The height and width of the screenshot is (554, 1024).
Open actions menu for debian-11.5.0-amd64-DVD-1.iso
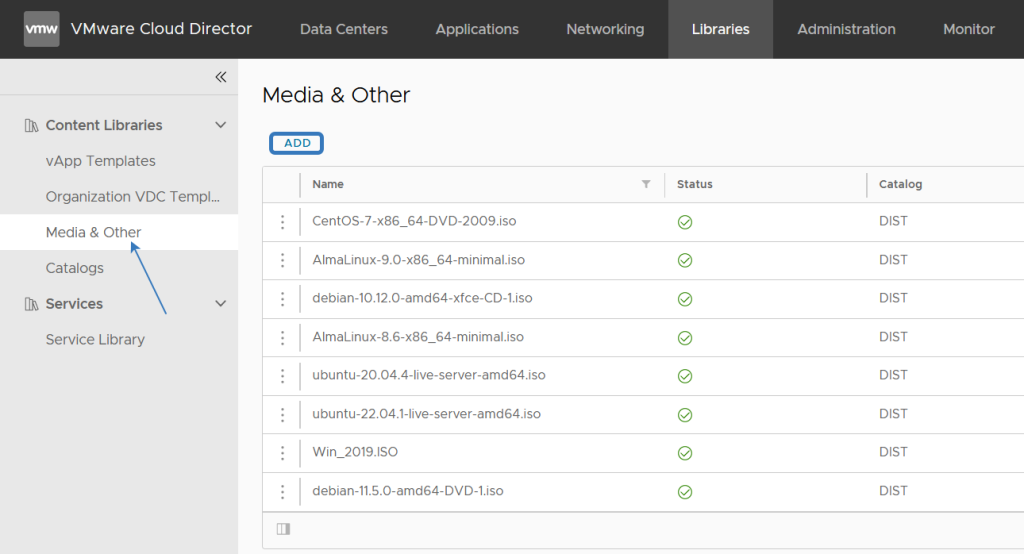pos(282,491)
